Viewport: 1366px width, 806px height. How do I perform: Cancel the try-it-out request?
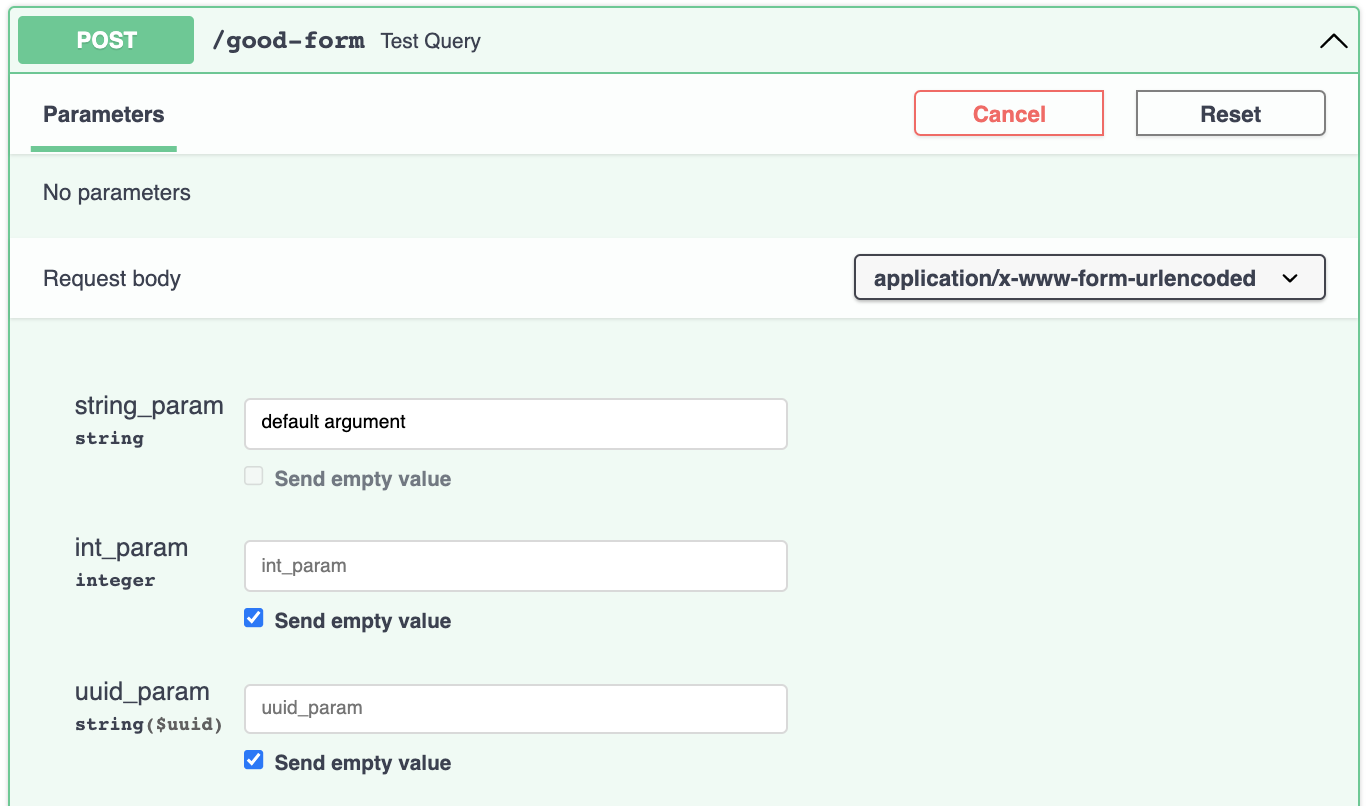pyautogui.click(x=1009, y=113)
